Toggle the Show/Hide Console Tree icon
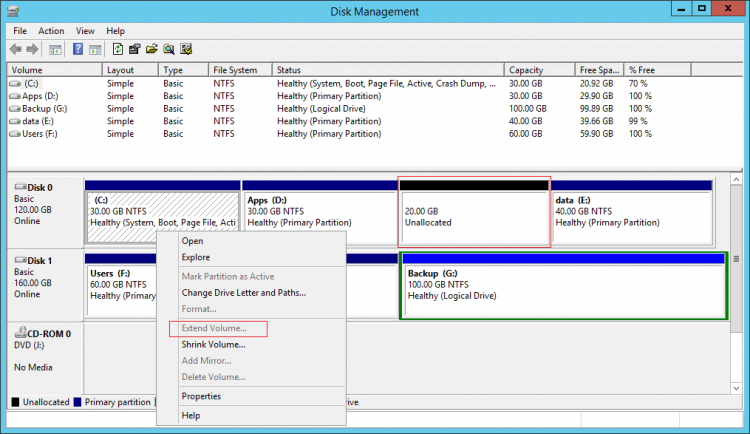 (55, 49)
